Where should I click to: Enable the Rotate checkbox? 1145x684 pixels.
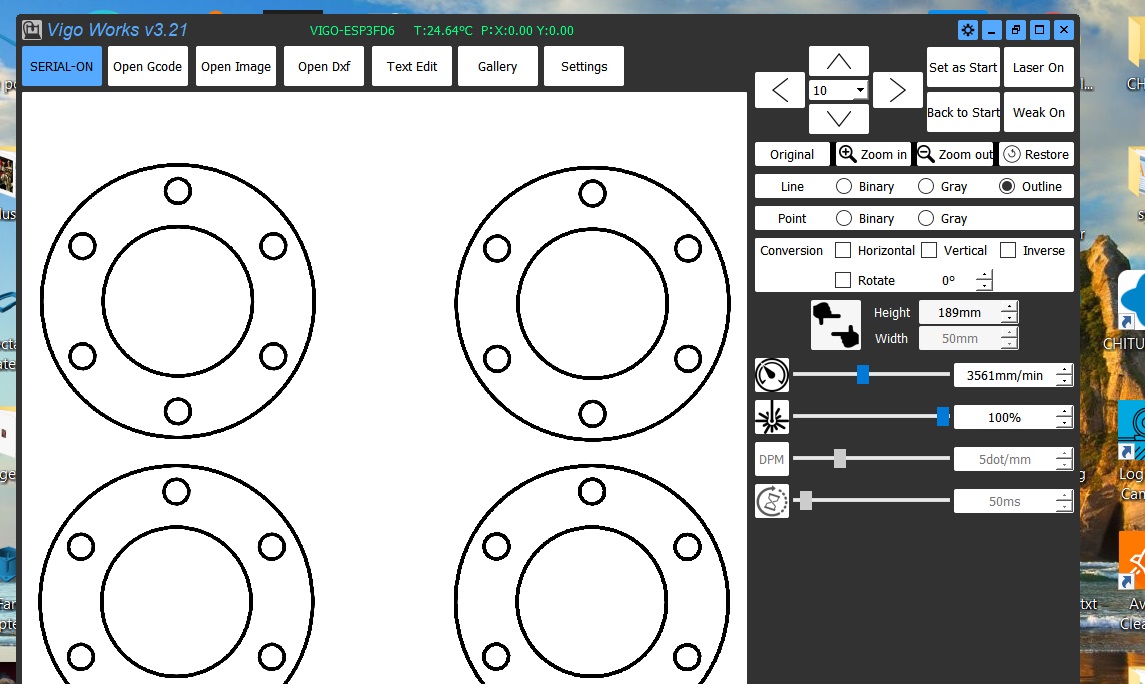pyautogui.click(x=843, y=280)
